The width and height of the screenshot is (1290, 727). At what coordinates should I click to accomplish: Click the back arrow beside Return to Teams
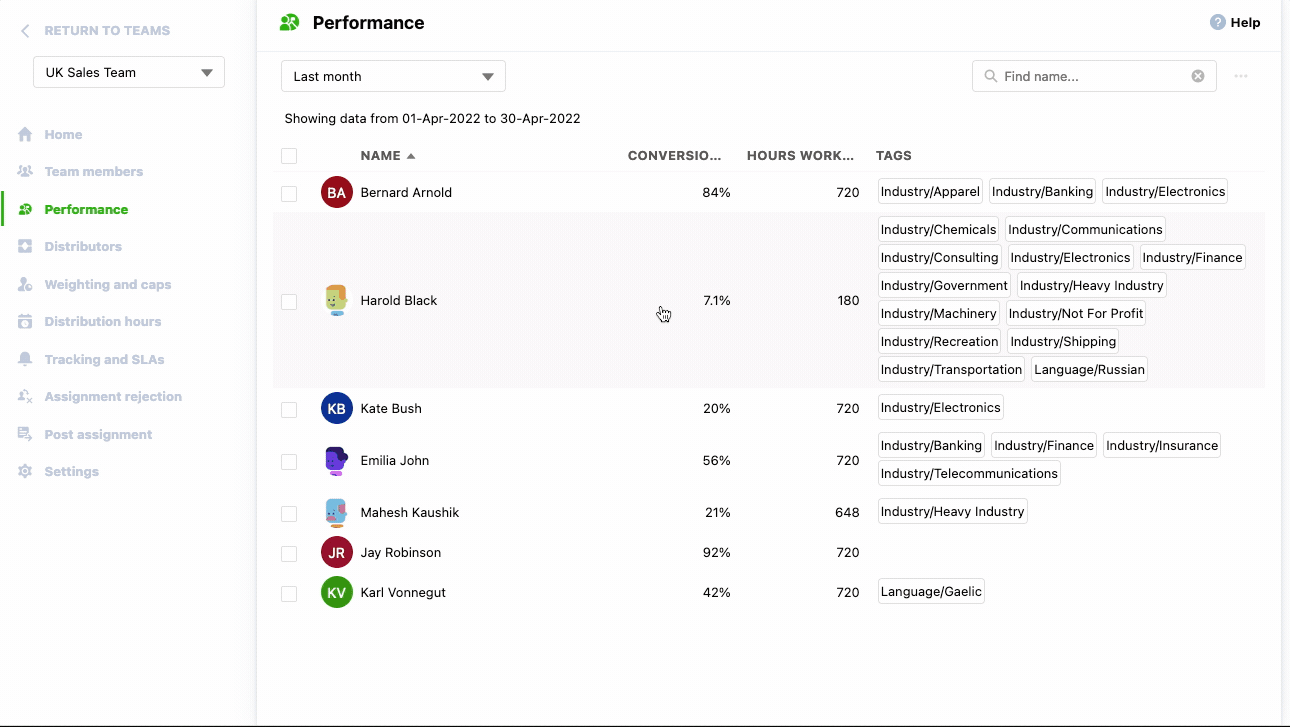tap(25, 31)
